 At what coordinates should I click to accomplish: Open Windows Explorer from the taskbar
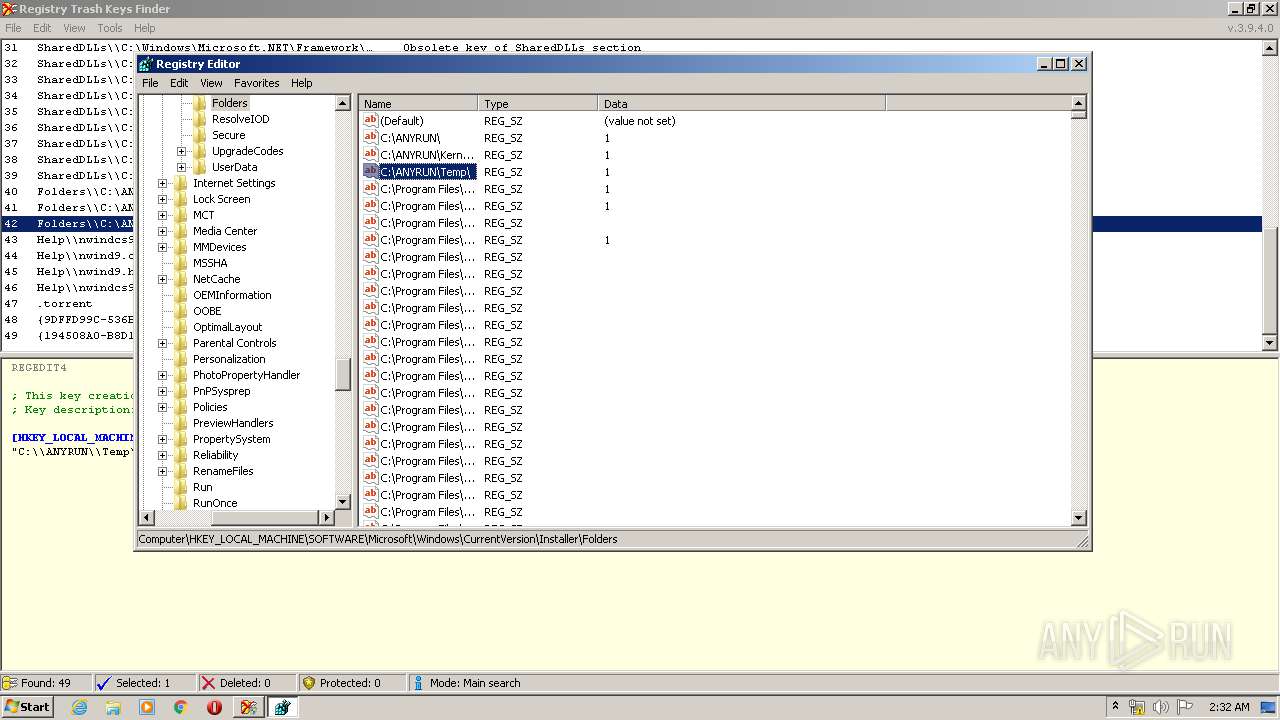(113, 707)
